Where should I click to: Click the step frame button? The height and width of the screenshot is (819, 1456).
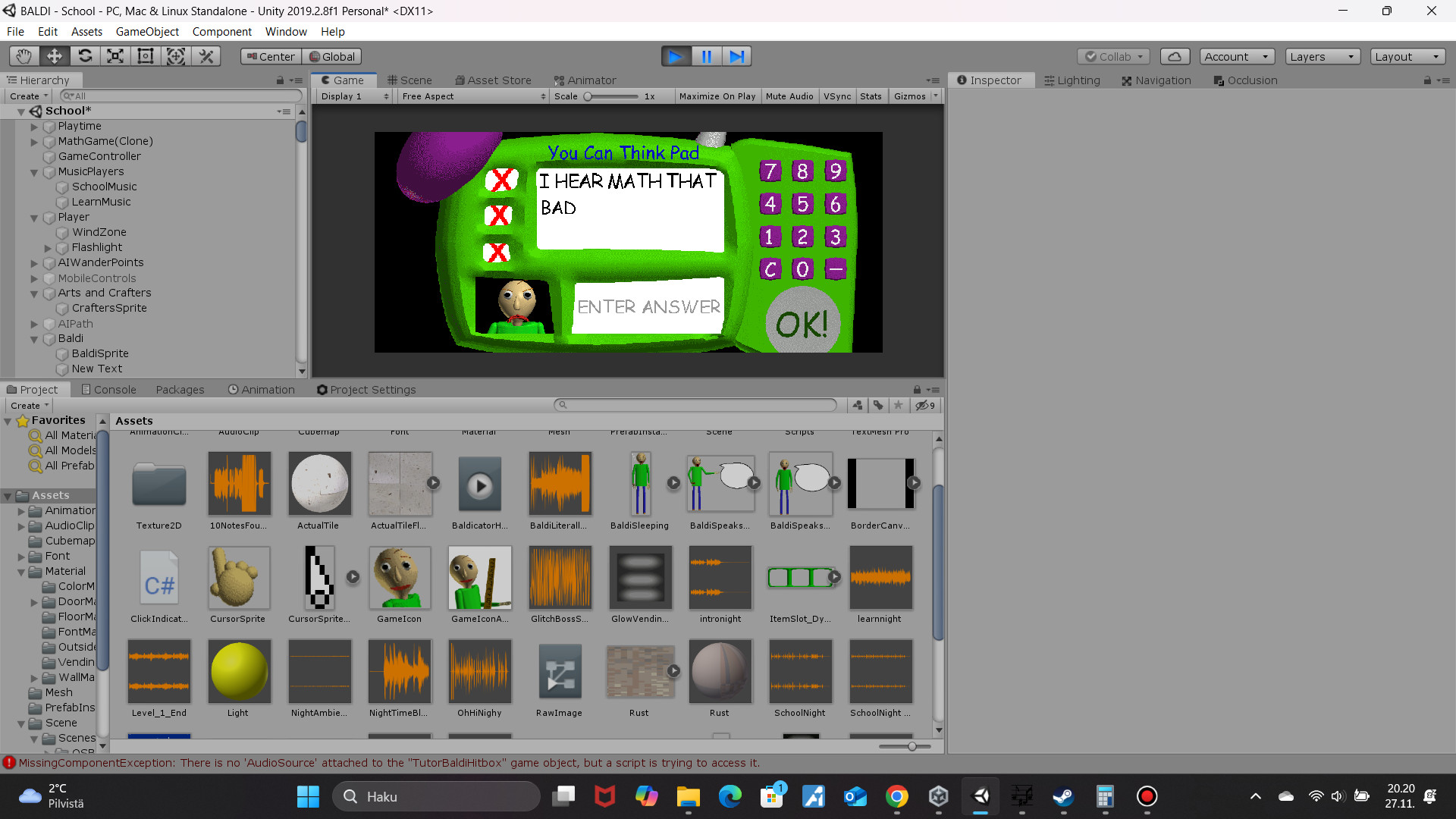click(x=736, y=55)
